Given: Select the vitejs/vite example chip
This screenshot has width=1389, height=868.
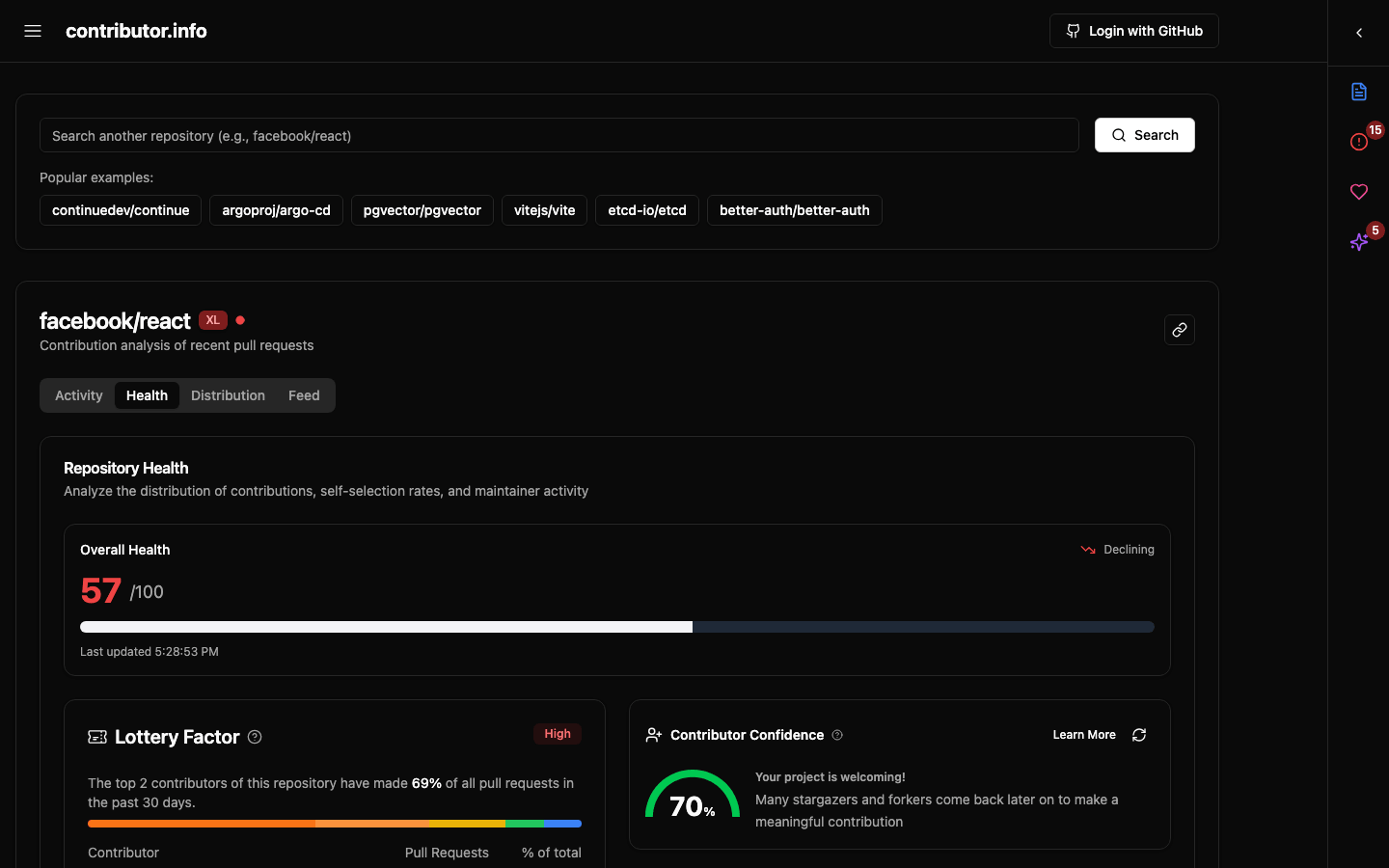Looking at the screenshot, I should (544, 209).
